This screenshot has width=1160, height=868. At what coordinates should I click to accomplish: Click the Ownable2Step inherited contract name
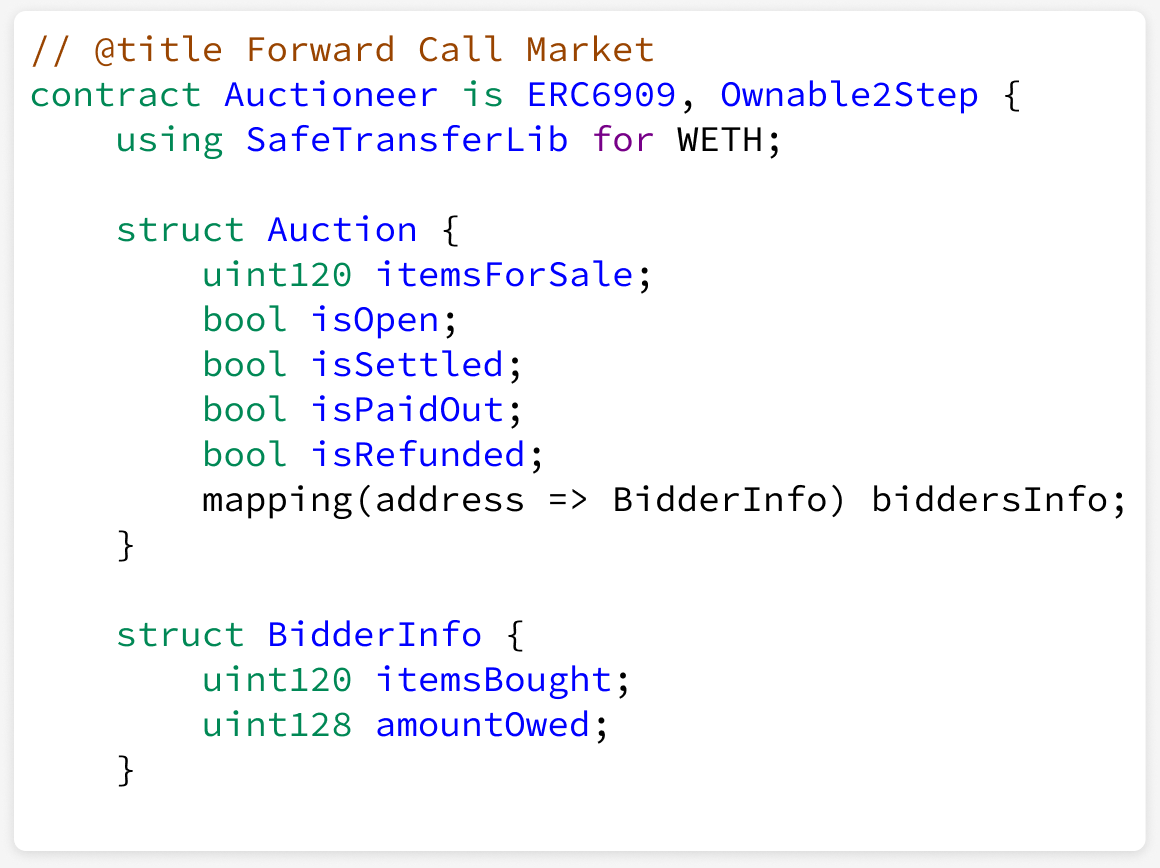point(849,97)
